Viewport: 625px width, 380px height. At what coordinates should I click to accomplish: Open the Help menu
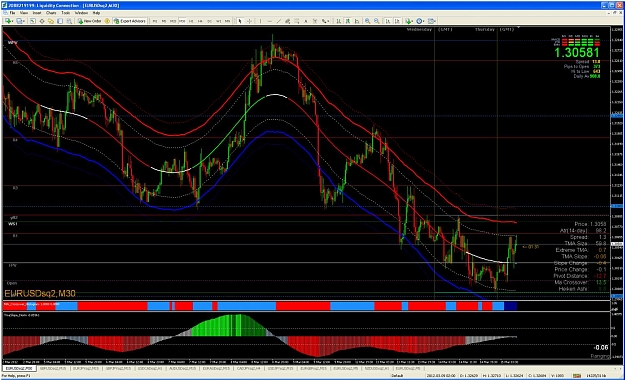[96, 13]
